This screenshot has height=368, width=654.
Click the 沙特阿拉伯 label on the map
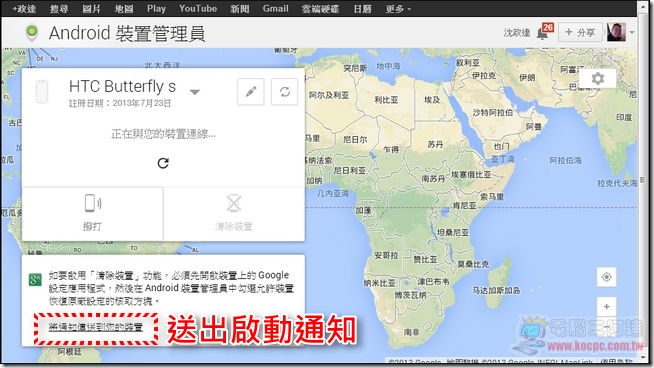pos(493,112)
